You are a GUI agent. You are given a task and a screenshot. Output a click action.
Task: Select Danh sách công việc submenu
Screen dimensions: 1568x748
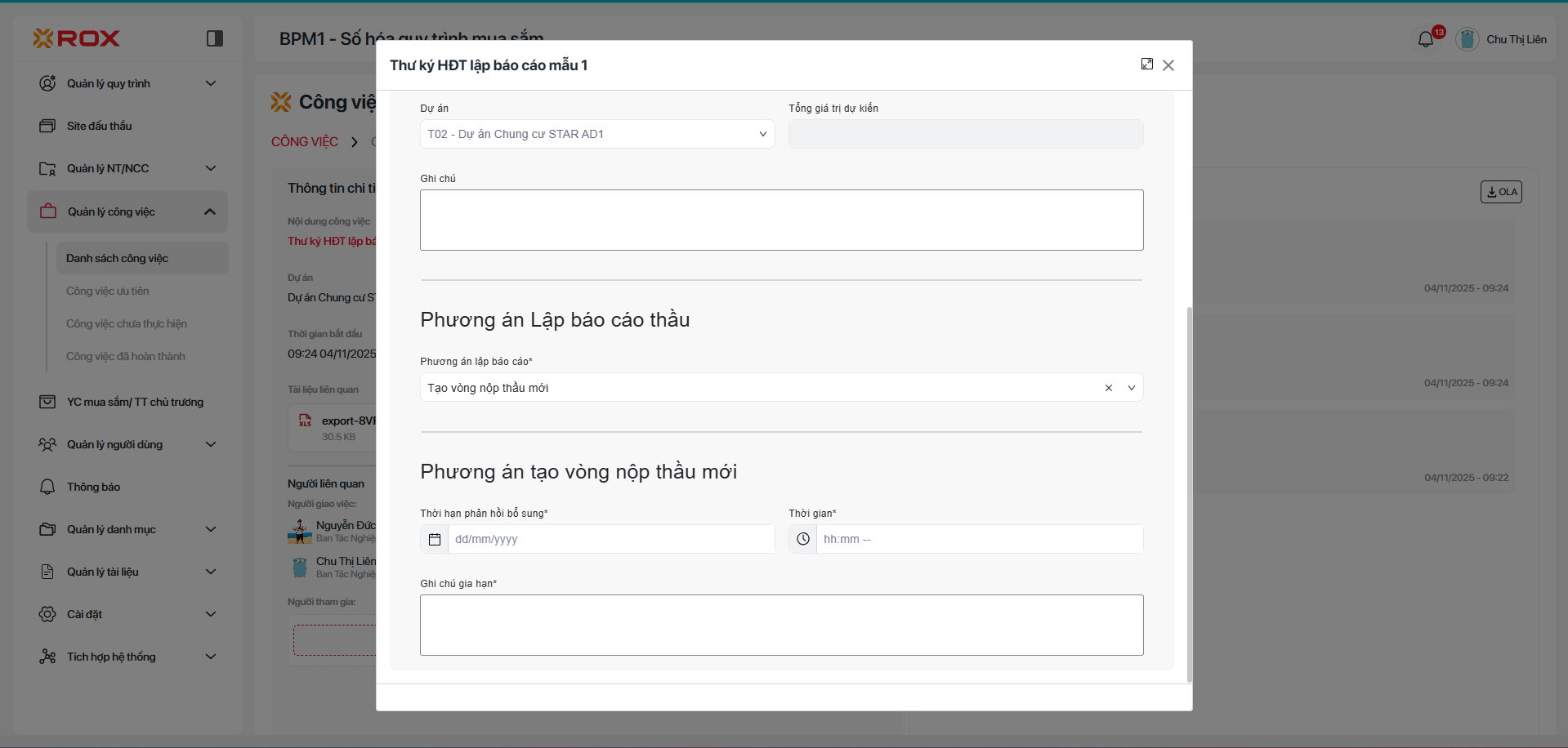tap(117, 258)
